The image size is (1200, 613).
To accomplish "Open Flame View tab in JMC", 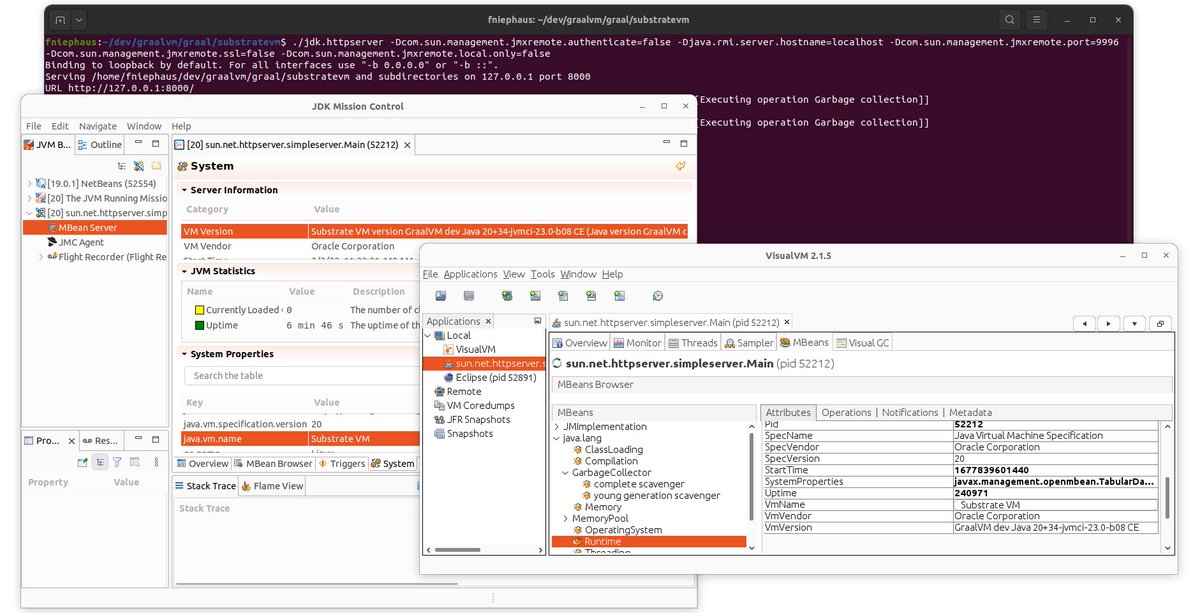I will (271, 486).
